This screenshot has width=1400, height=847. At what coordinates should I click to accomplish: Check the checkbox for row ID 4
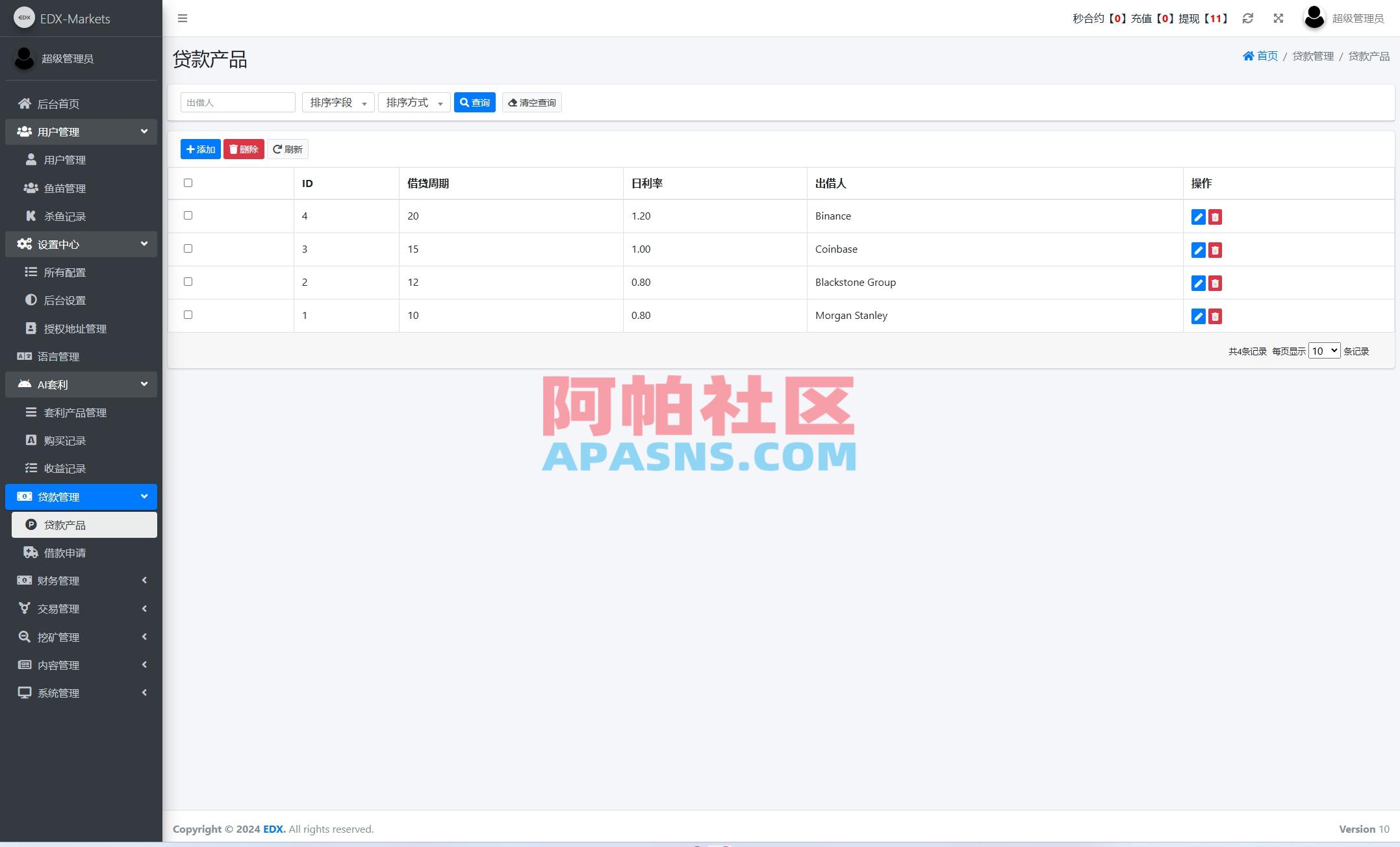coord(188,215)
